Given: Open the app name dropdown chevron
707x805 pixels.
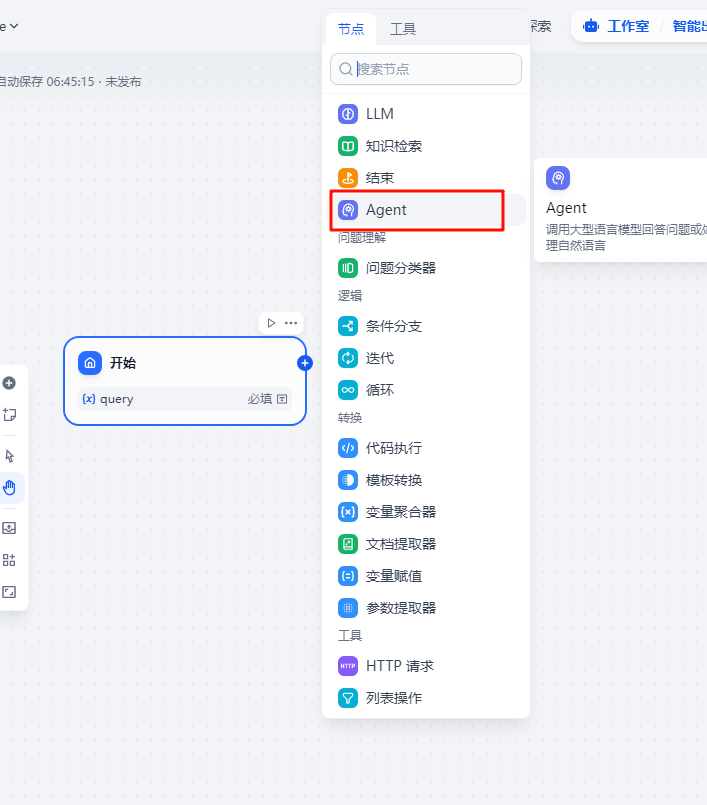Looking at the screenshot, I should pos(14,26).
